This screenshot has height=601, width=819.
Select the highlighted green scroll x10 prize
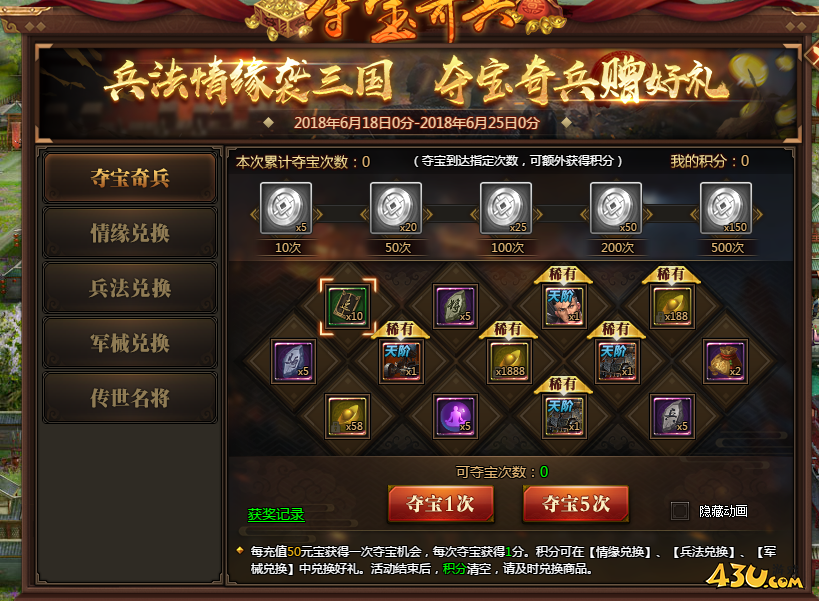coord(348,306)
